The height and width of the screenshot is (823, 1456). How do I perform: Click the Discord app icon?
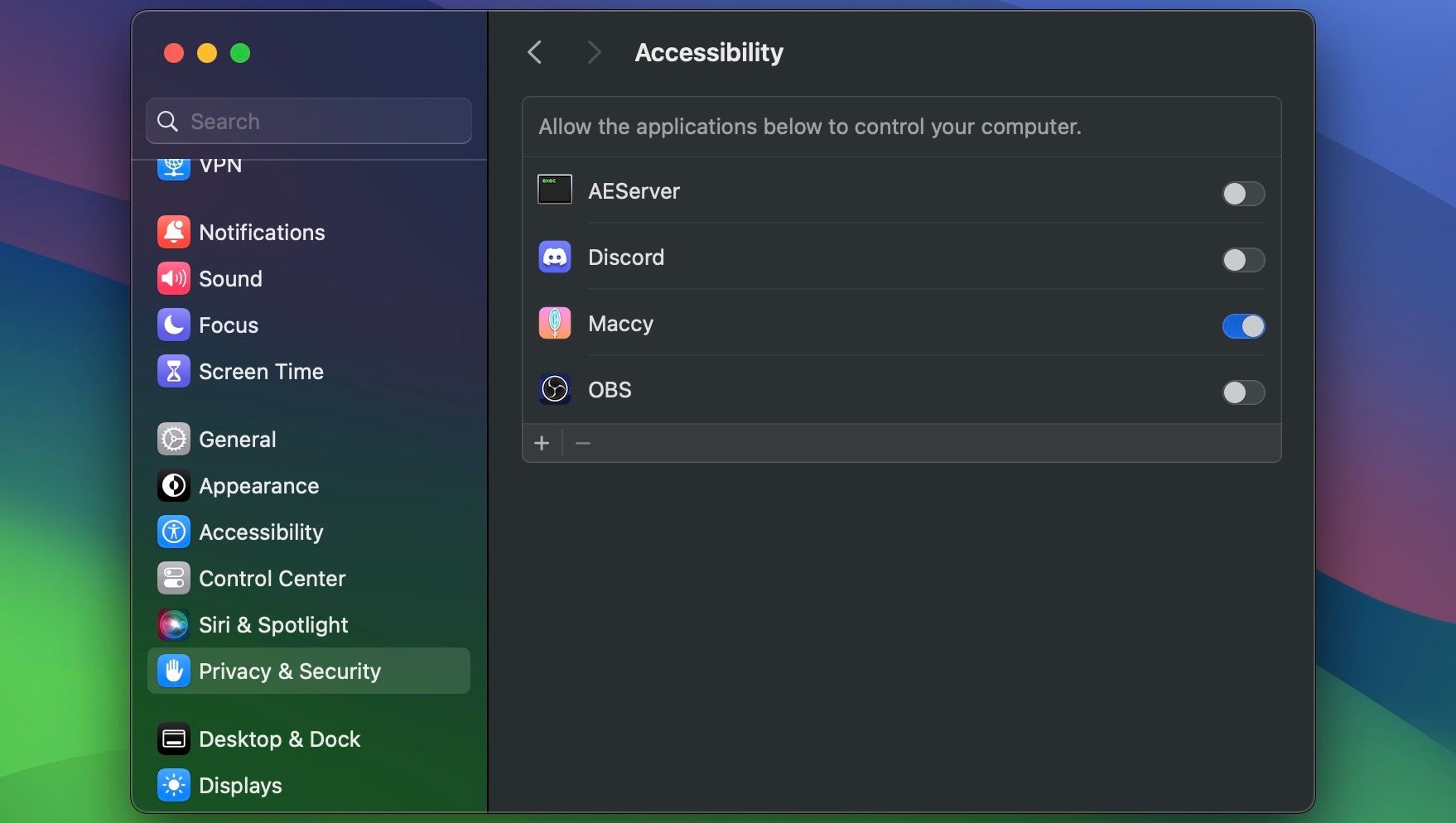coord(554,257)
